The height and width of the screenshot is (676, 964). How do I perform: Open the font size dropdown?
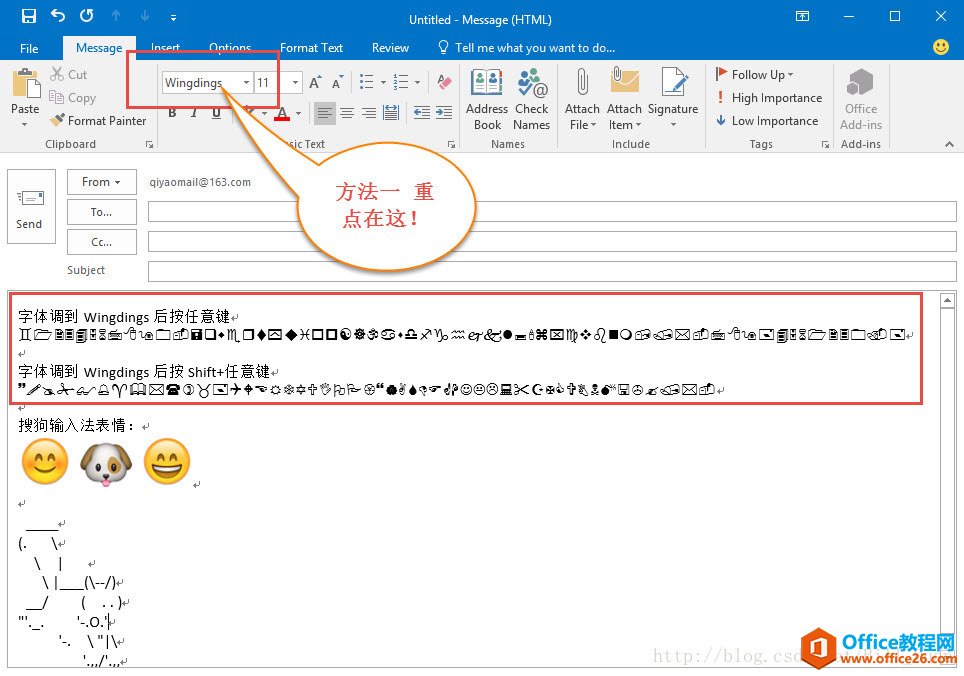(295, 83)
